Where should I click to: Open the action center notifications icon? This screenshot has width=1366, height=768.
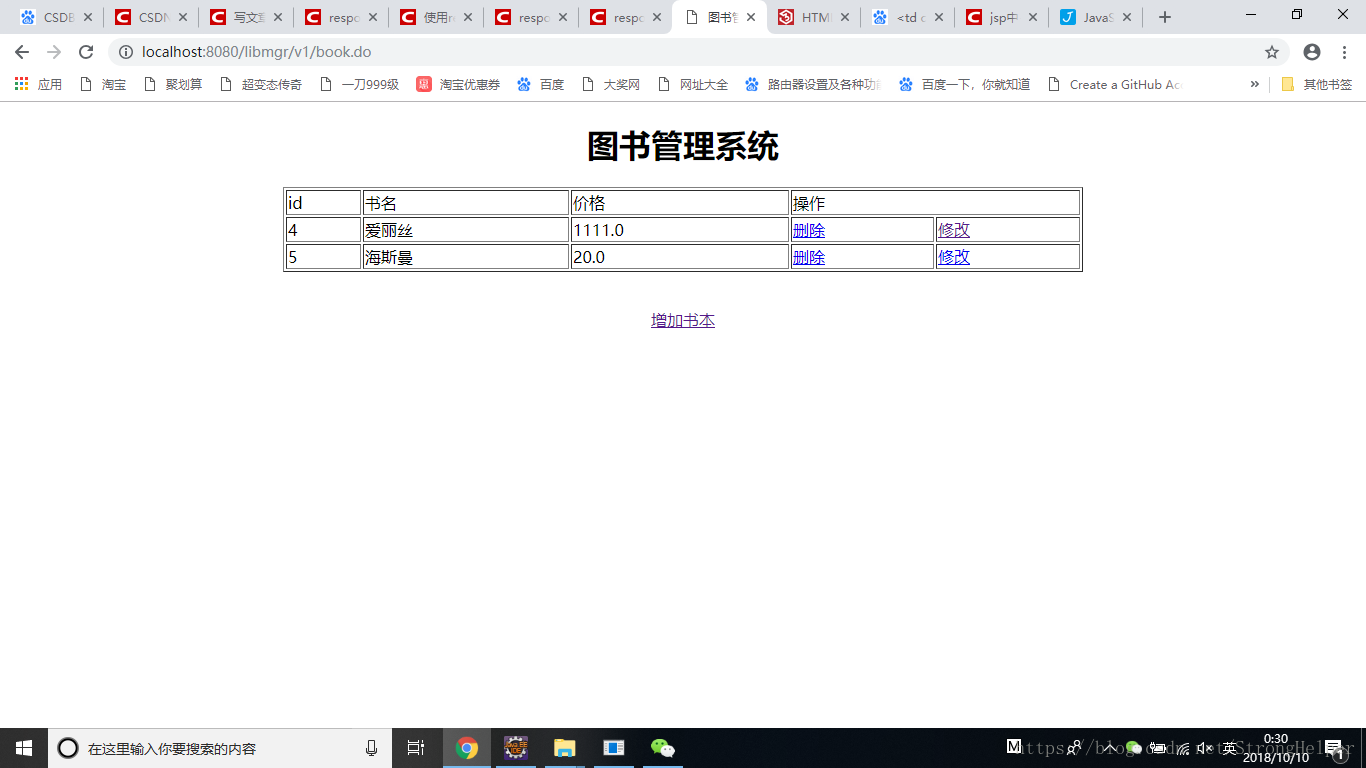[1333, 748]
